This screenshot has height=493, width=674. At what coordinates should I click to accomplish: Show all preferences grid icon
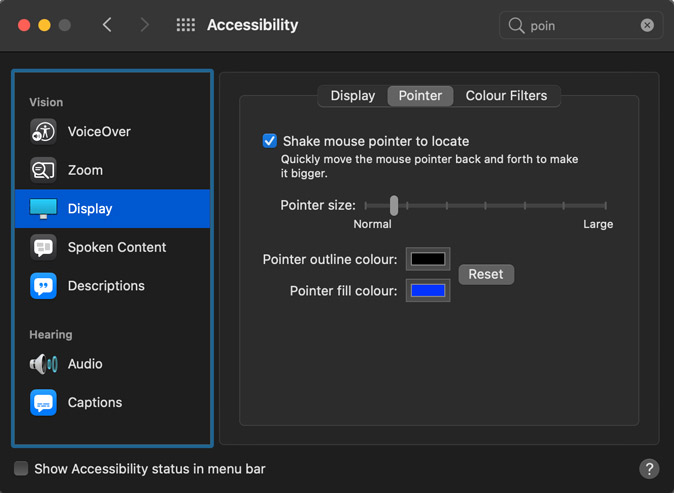click(x=186, y=25)
